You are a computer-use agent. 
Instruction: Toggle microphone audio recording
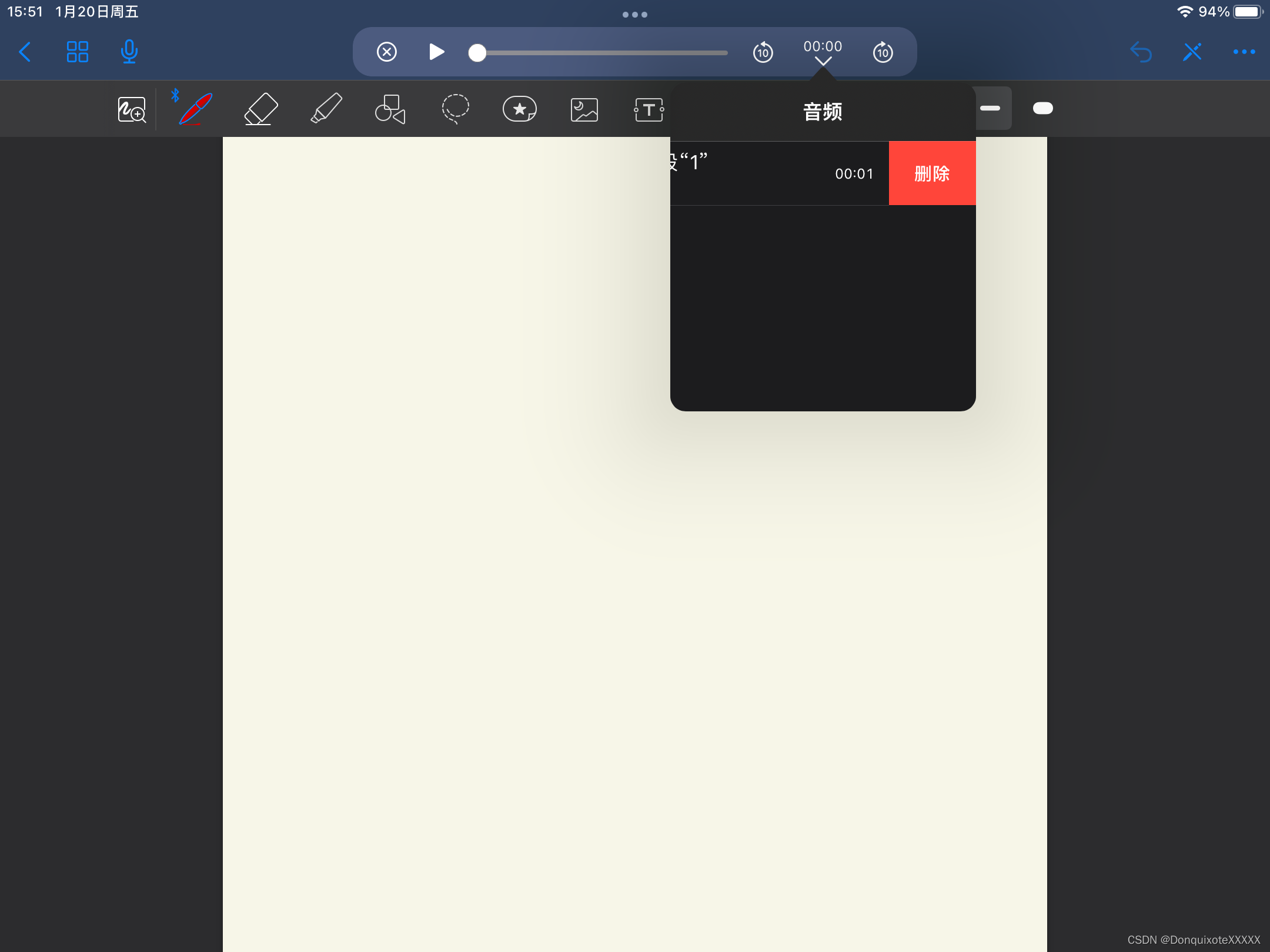[129, 52]
